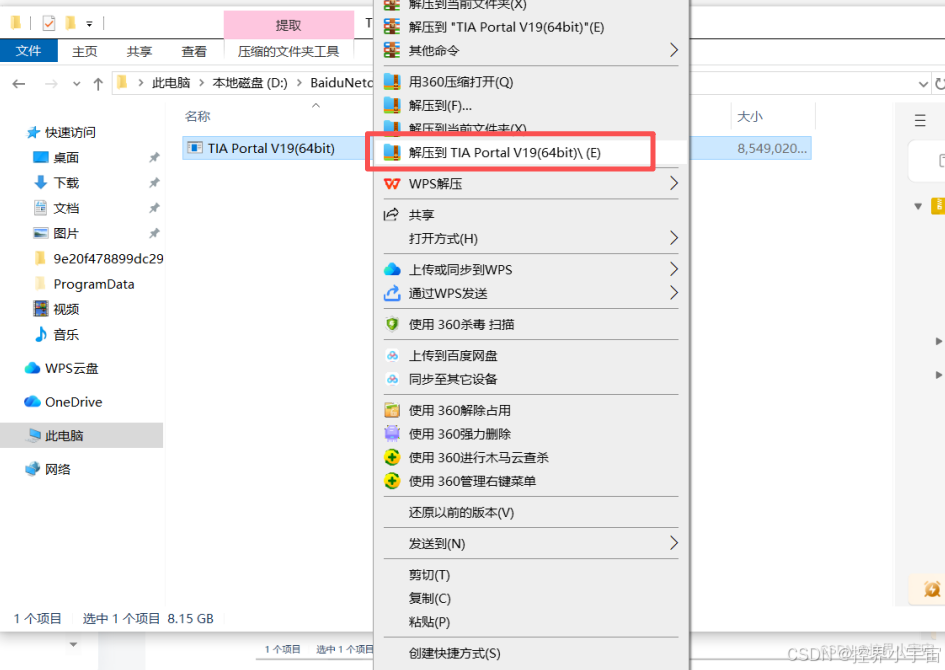
Task: Sort by 名称 column header
Action: click(x=198, y=116)
